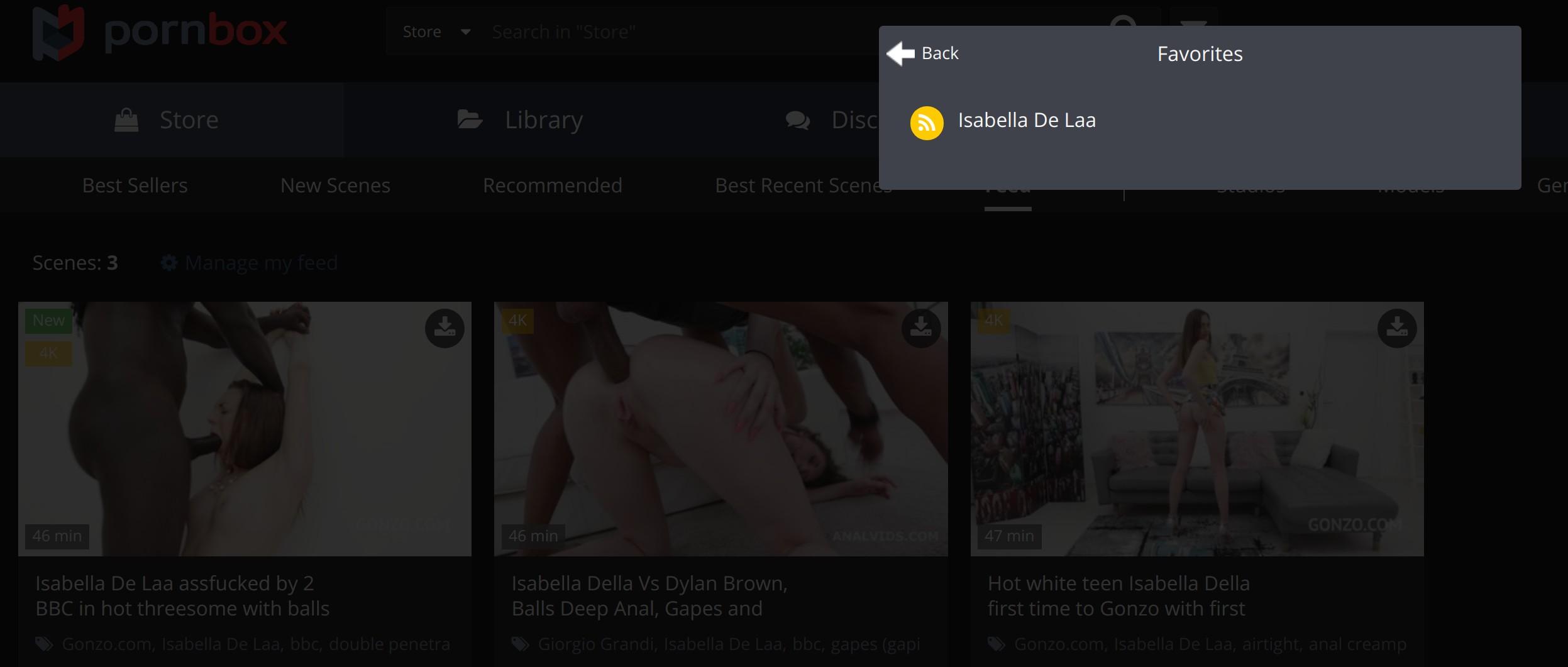Click the Back arrow in Favorites panel

point(901,53)
